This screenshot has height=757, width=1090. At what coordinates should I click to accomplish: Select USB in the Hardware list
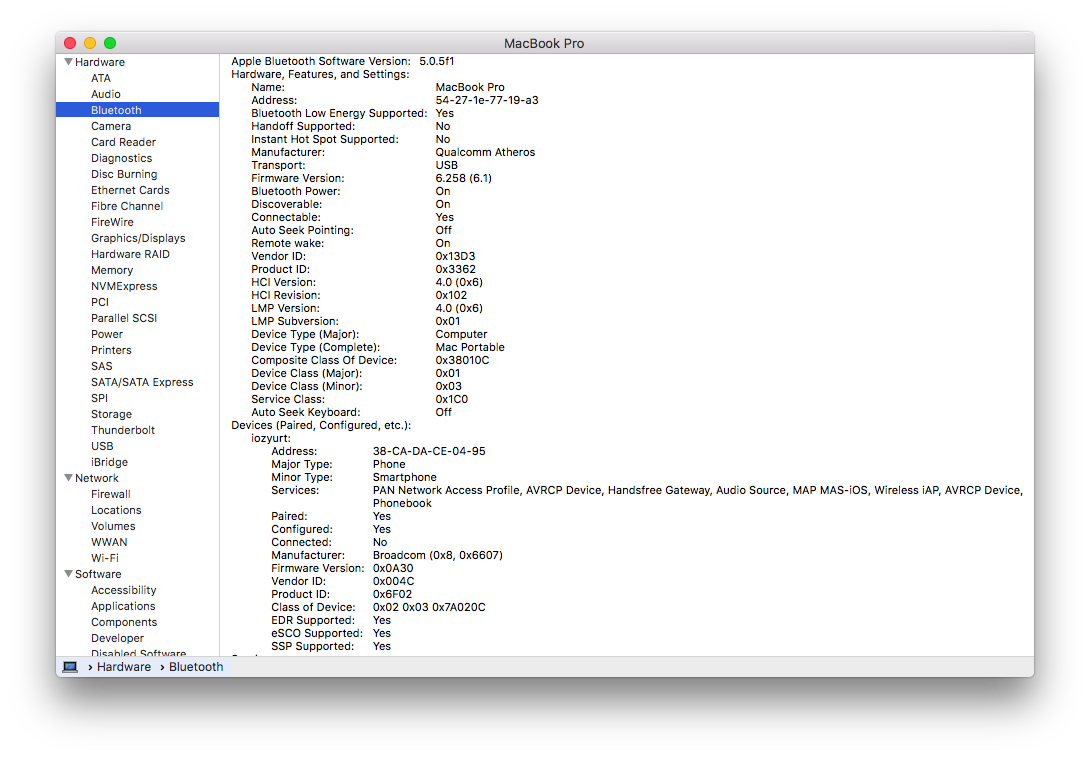[102, 446]
